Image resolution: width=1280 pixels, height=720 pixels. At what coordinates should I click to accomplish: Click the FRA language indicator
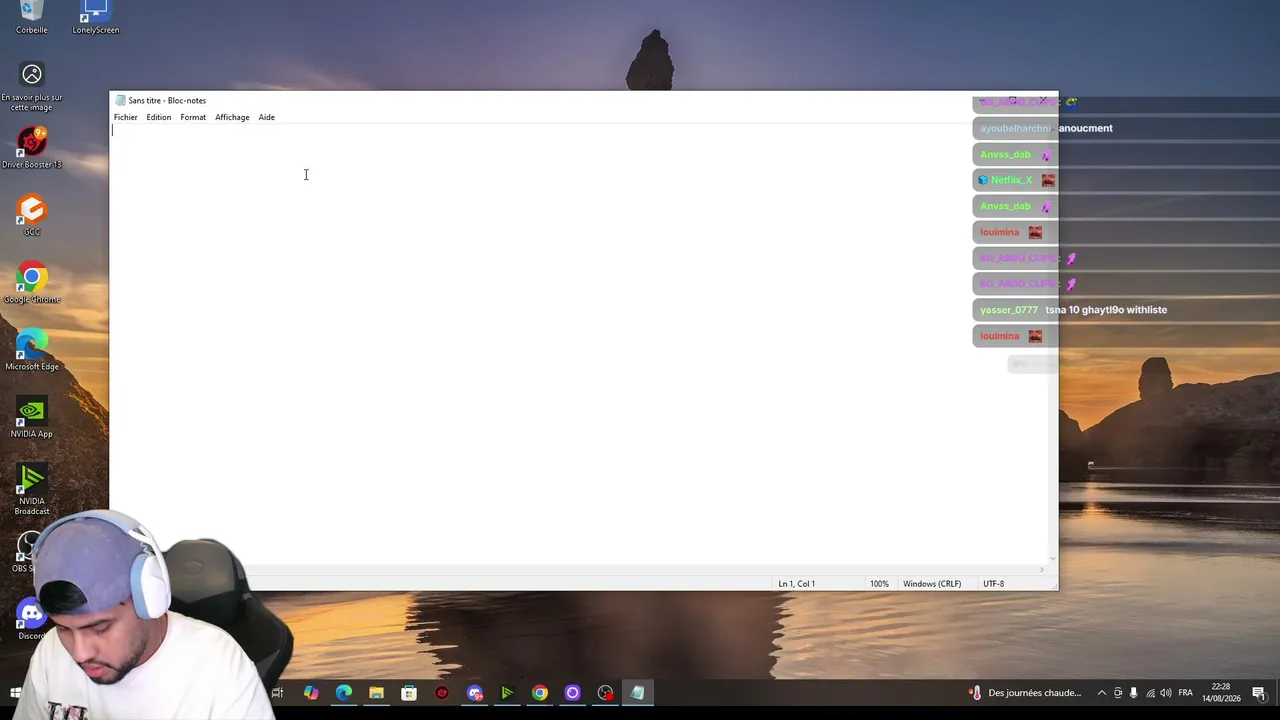[x=1185, y=693]
